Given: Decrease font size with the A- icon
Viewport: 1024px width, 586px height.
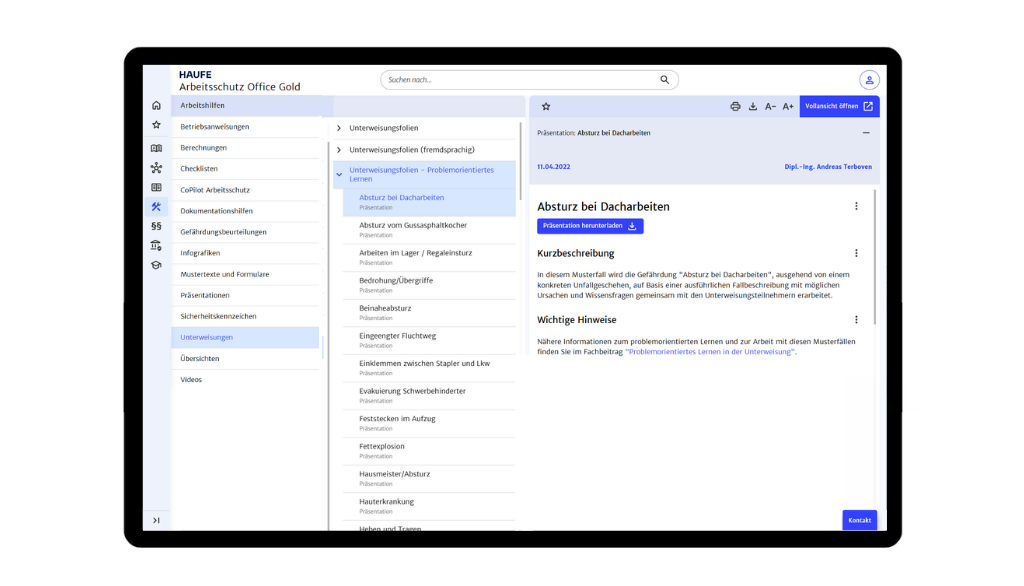Looking at the screenshot, I should (770, 106).
